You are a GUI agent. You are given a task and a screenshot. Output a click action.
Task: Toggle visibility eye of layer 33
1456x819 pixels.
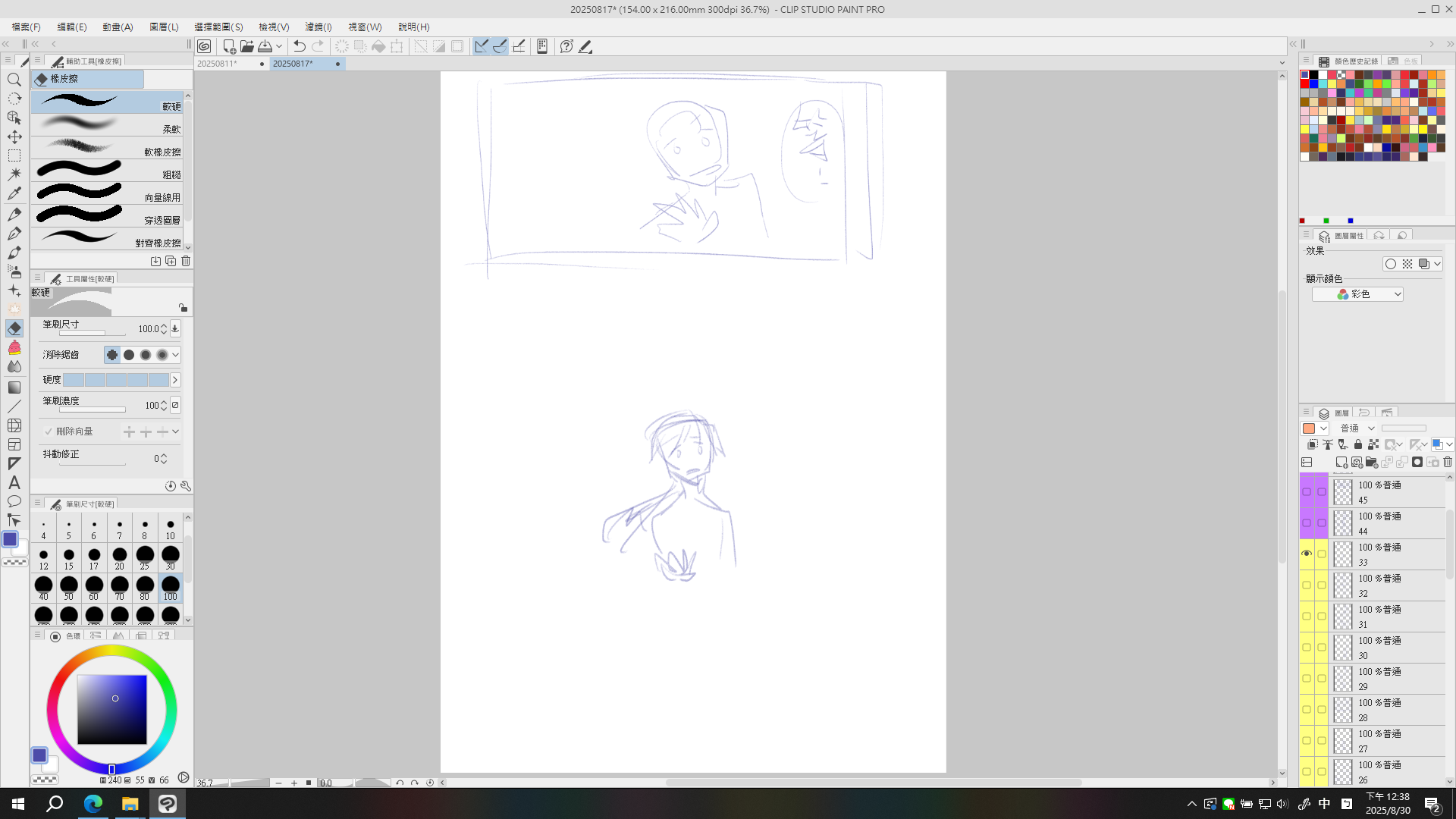[1306, 554]
